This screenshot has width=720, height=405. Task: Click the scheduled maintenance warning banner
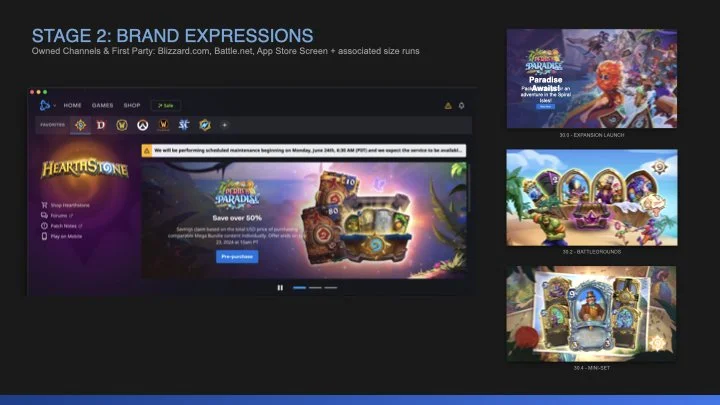coord(304,151)
